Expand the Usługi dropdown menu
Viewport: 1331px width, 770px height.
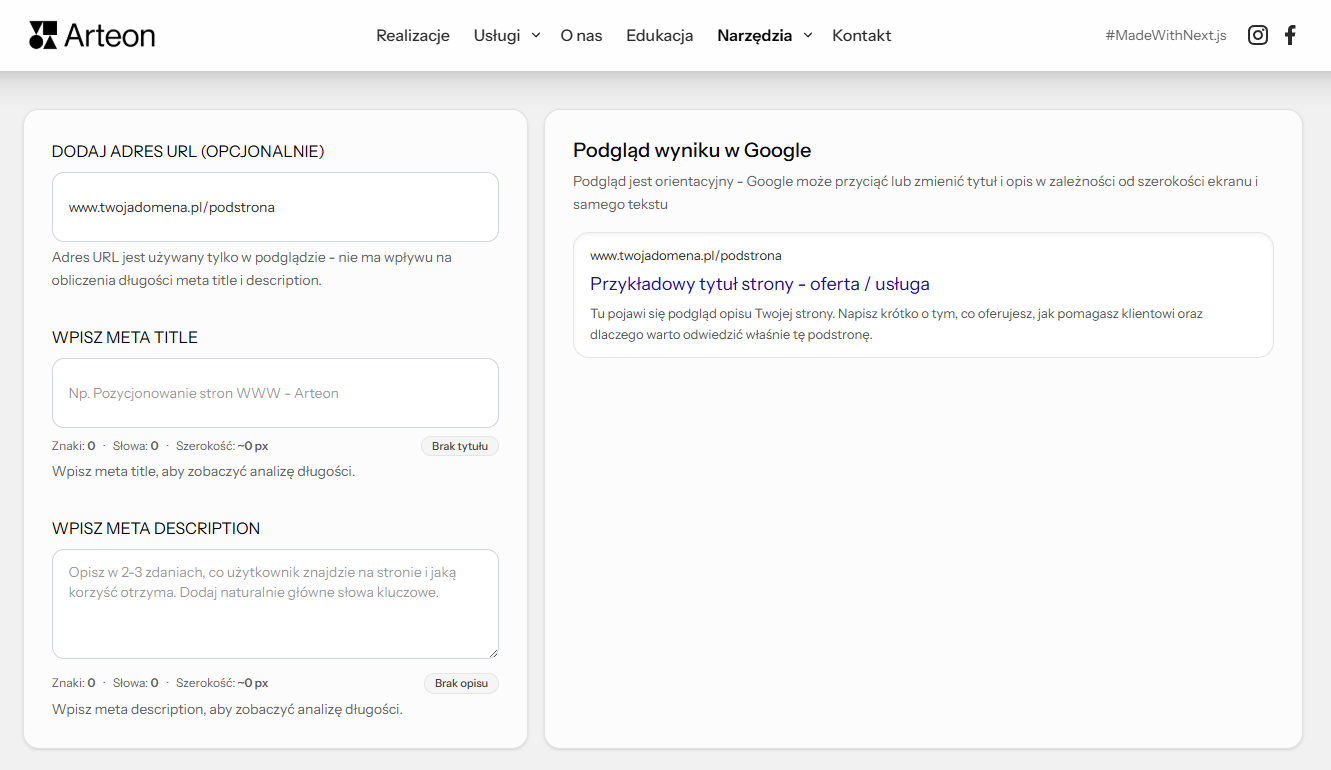[505, 35]
